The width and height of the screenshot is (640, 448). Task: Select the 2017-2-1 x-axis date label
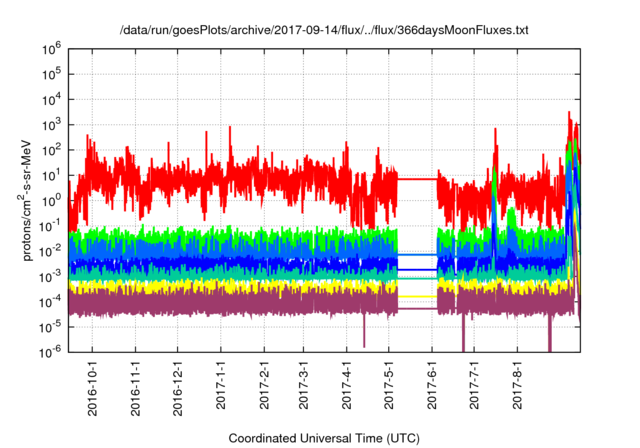[264, 385]
